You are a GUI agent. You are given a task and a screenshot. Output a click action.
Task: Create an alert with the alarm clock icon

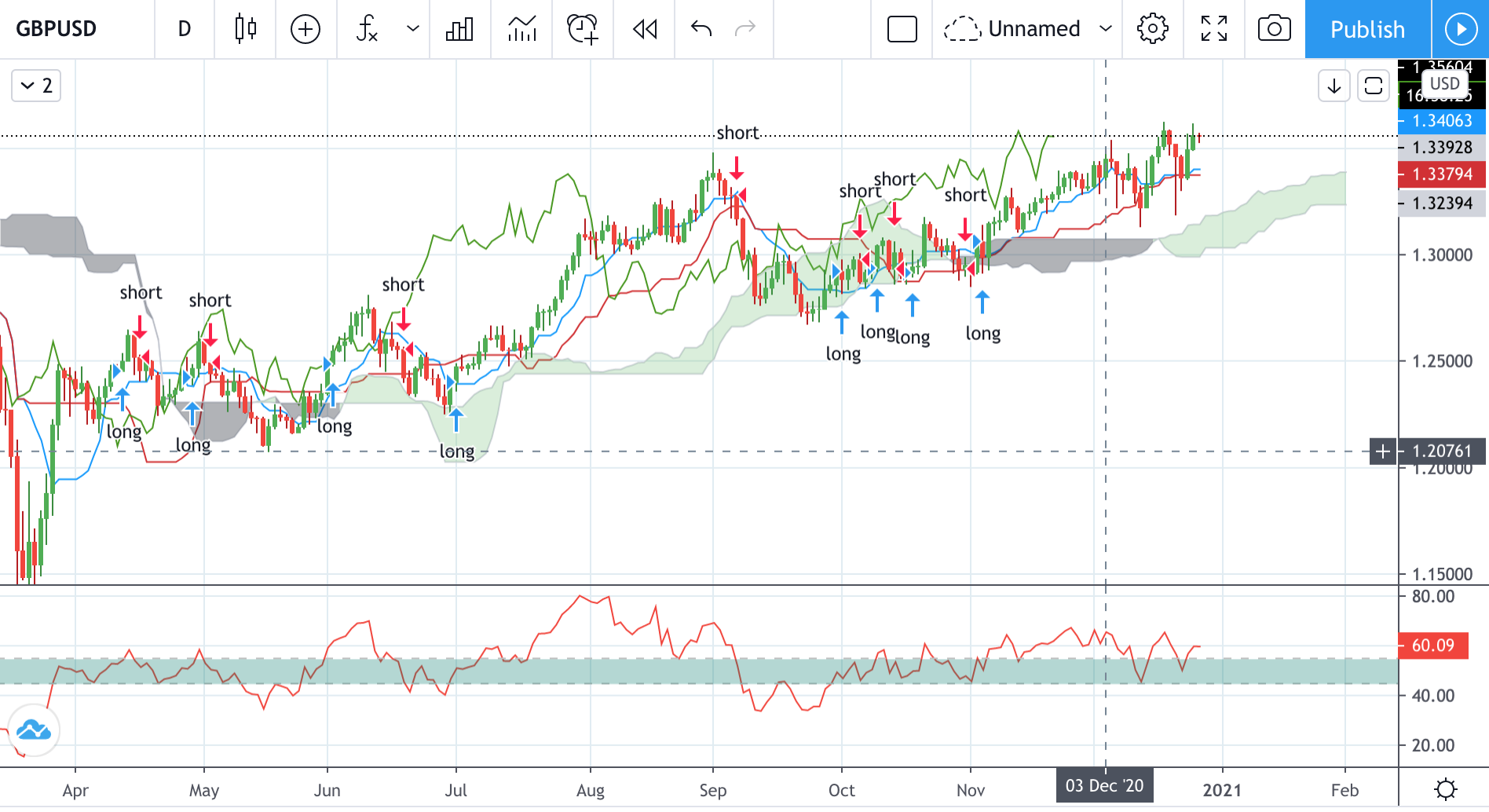[583, 29]
